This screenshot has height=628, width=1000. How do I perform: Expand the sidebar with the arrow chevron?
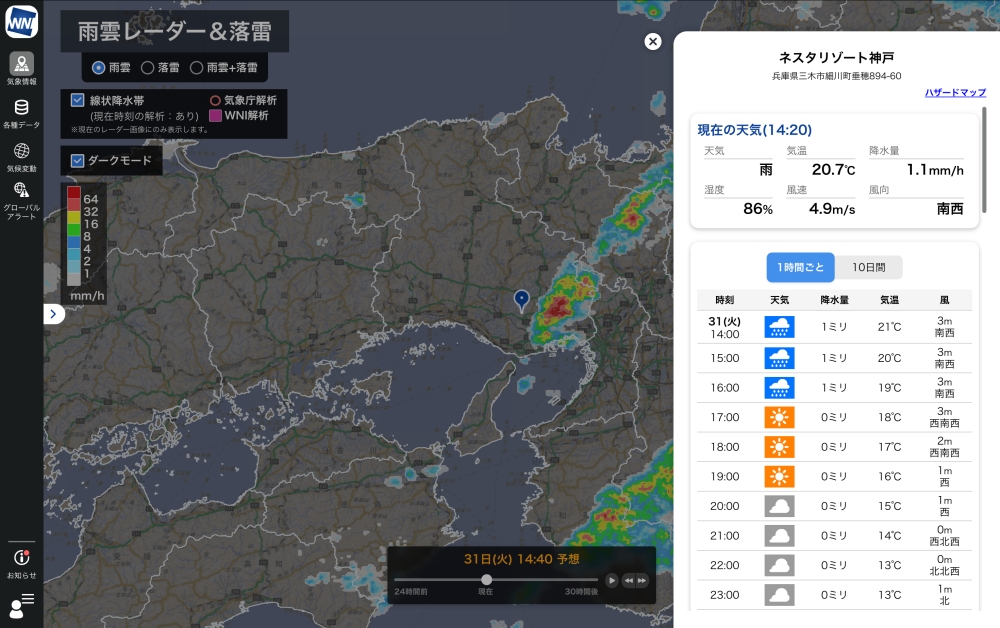(54, 314)
